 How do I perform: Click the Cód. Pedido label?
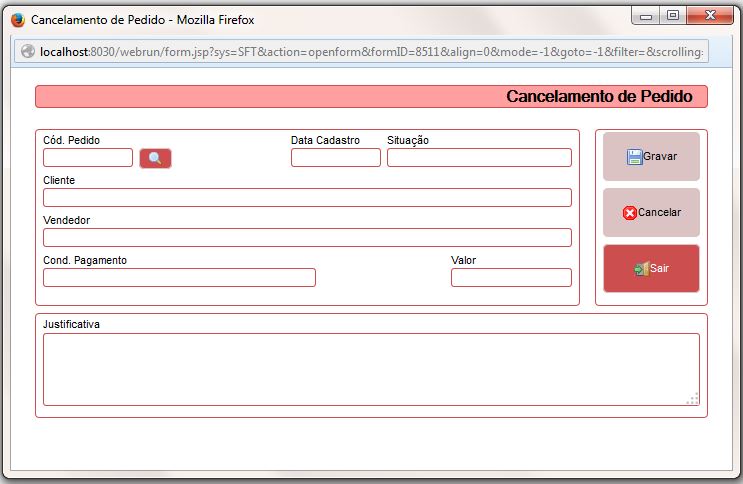(x=72, y=140)
